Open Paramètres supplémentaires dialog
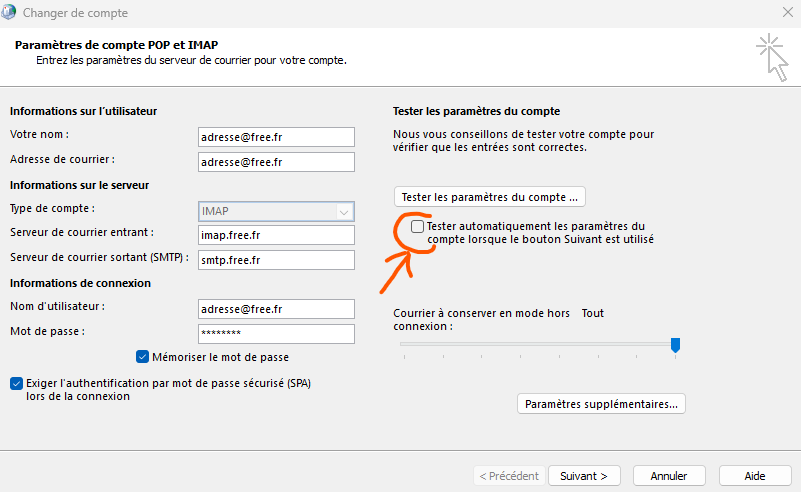 pyautogui.click(x=601, y=404)
